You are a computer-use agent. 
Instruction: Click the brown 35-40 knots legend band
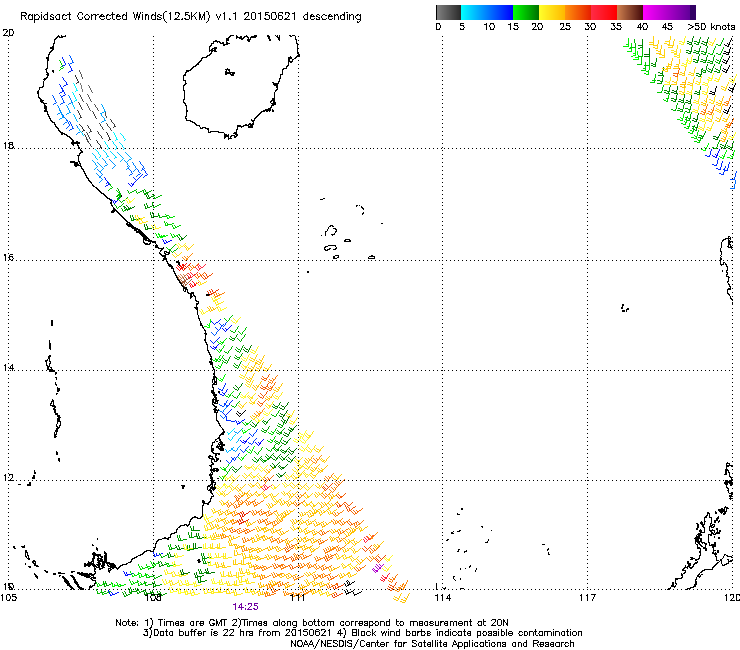click(630, 12)
